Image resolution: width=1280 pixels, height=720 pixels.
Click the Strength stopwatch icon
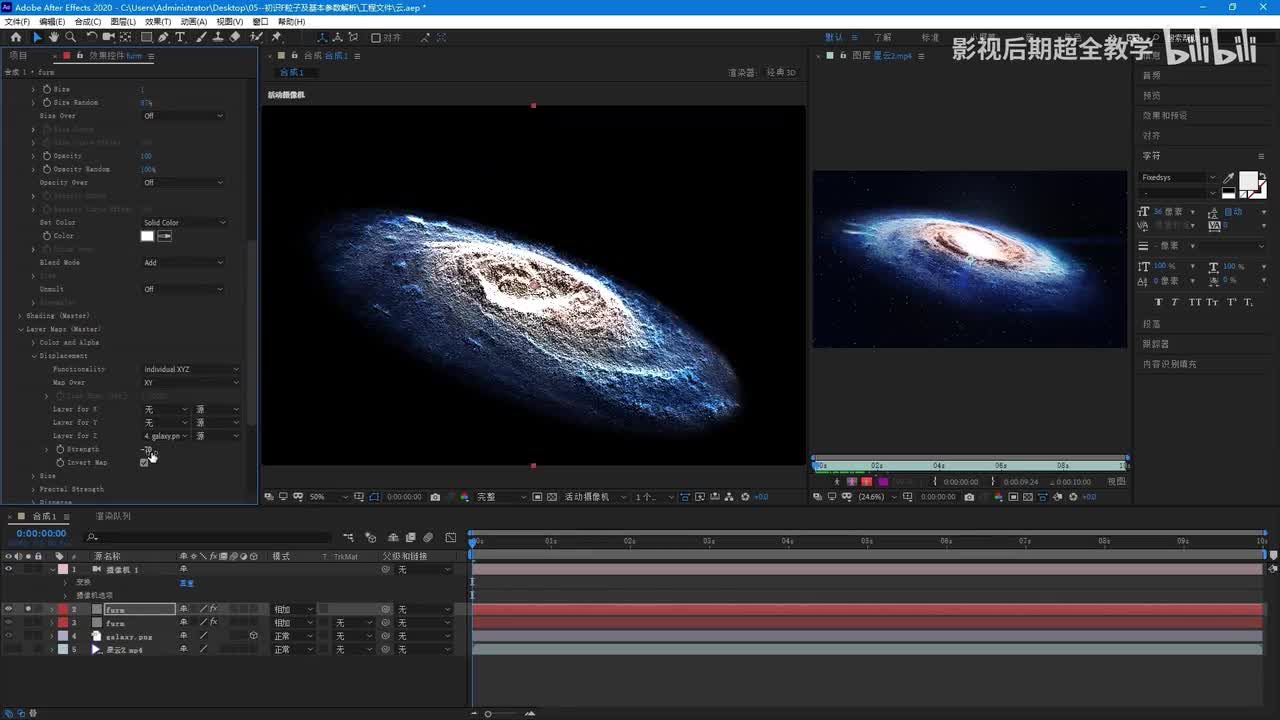(60, 449)
